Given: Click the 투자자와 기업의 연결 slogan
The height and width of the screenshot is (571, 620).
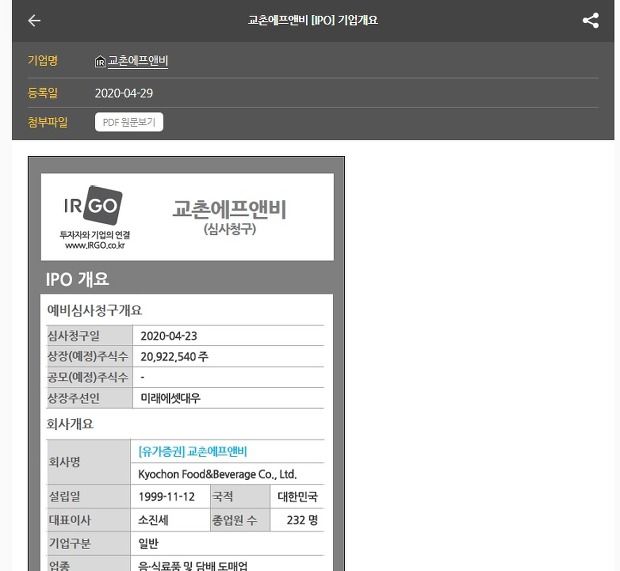Looking at the screenshot, I should [95, 235].
